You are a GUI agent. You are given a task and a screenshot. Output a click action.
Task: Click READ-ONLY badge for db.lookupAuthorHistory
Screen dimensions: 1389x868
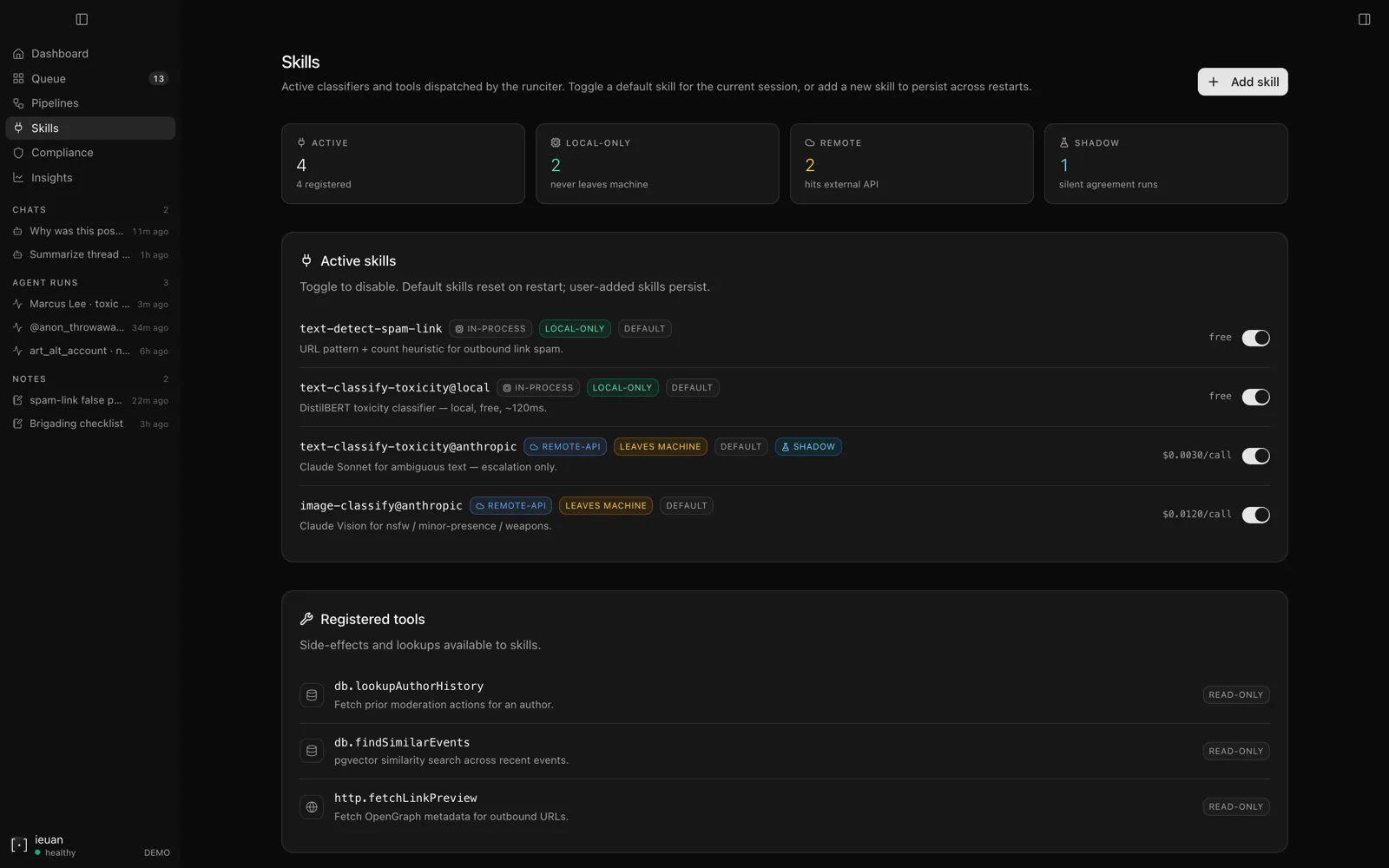click(1236, 694)
